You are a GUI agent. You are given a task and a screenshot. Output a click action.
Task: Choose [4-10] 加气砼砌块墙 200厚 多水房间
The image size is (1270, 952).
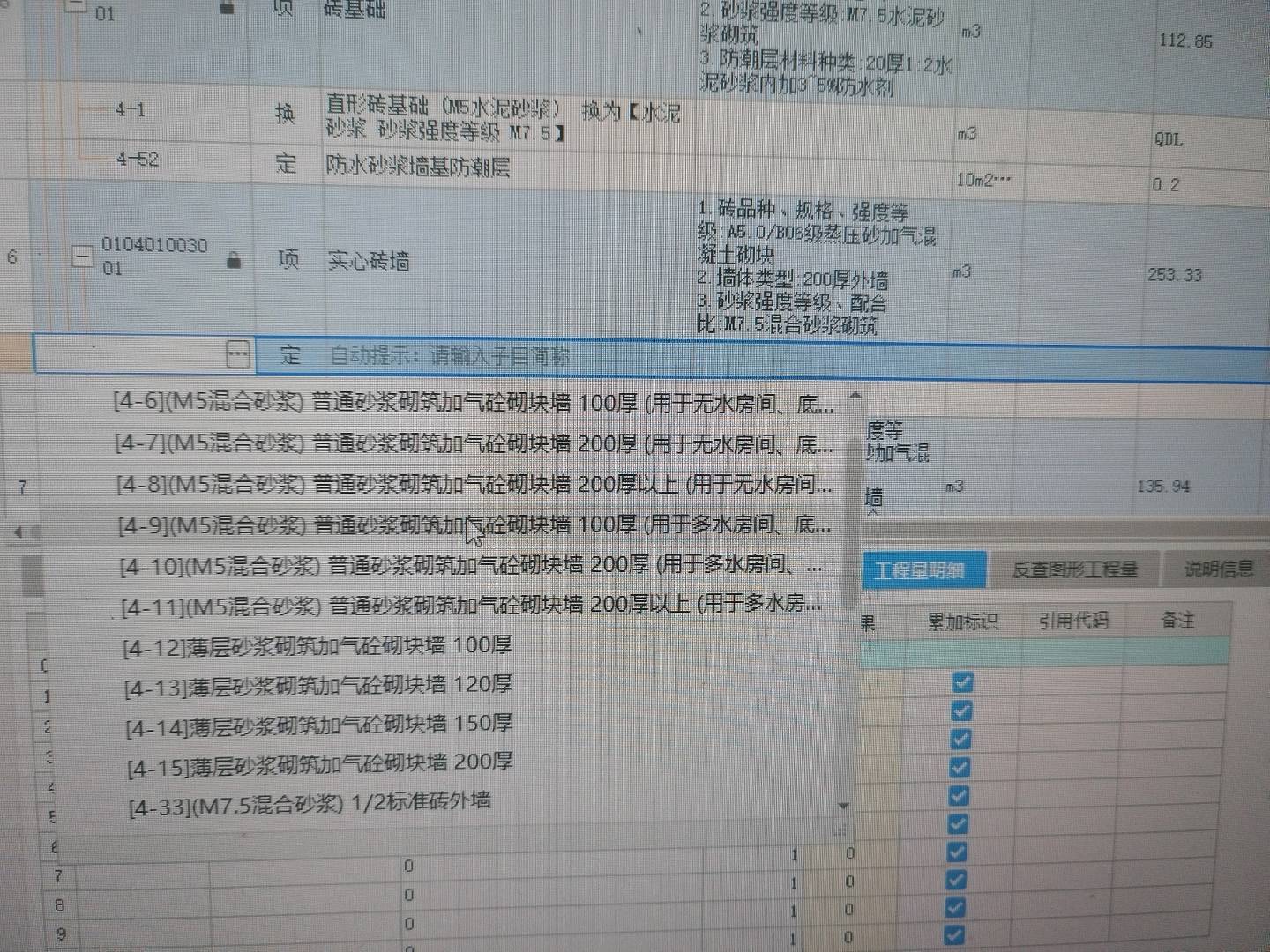[x=472, y=564]
